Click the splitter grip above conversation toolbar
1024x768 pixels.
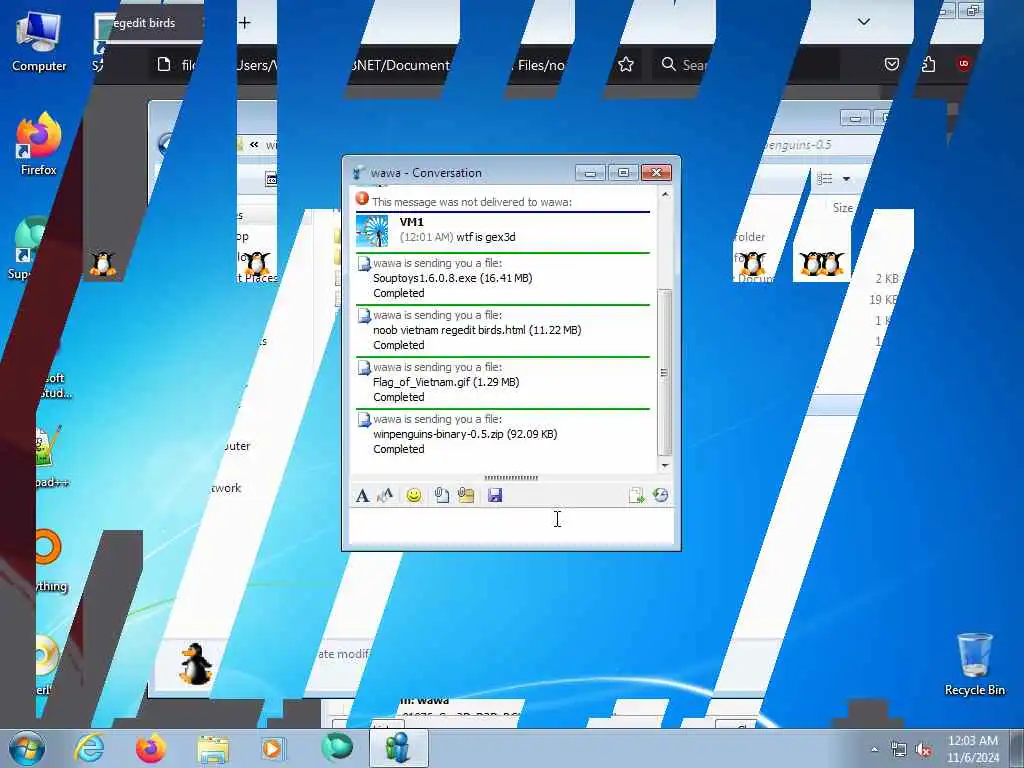pyautogui.click(x=511, y=478)
